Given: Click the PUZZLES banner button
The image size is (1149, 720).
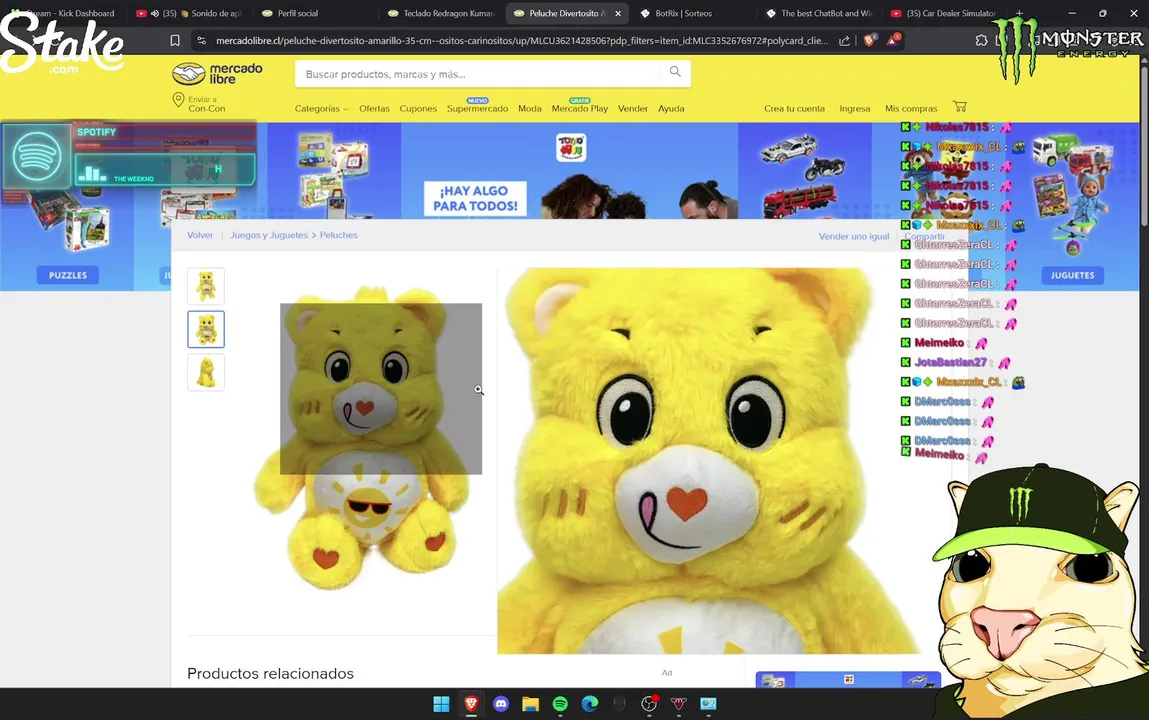Looking at the screenshot, I should (67, 275).
